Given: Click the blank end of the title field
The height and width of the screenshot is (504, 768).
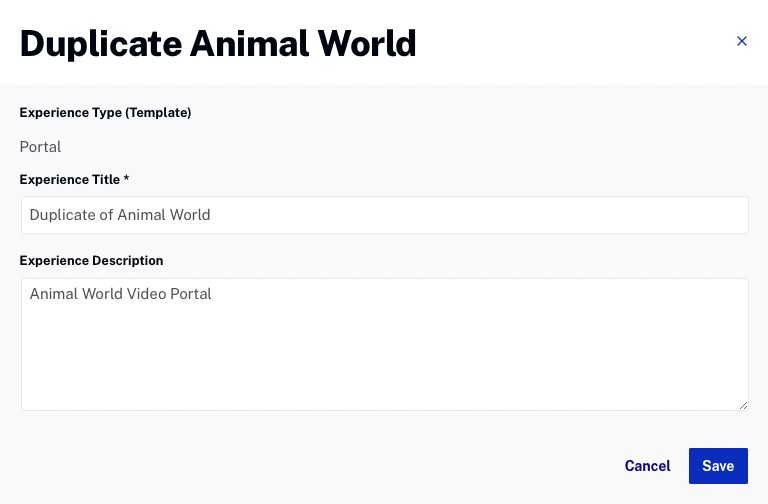Looking at the screenshot, I should pos(480,215).
